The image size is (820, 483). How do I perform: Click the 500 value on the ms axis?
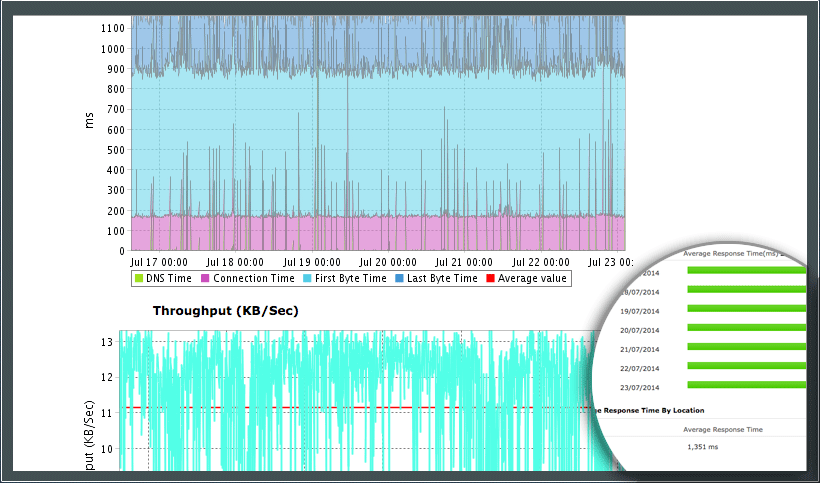(x=116, y=150)
